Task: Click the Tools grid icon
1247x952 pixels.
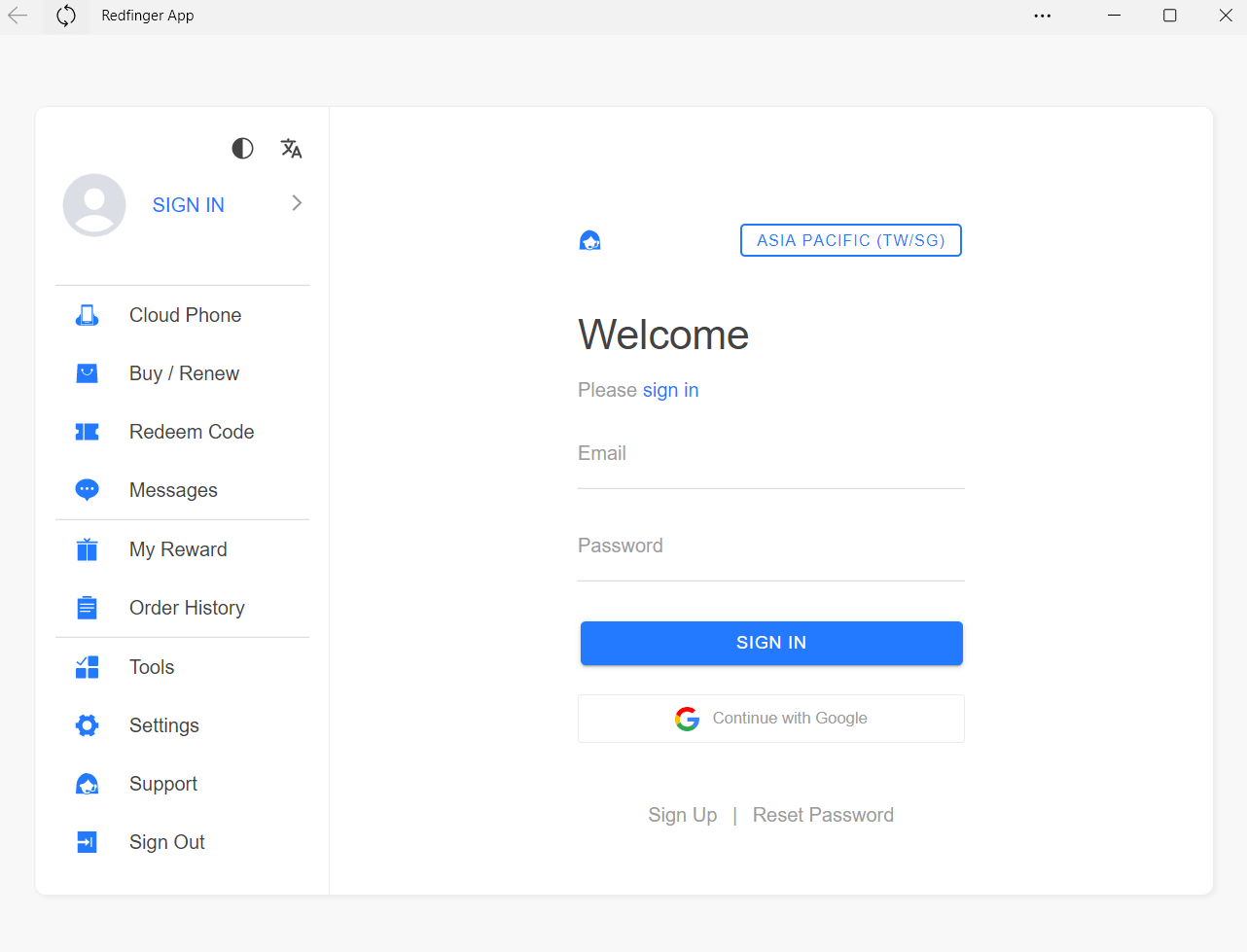Action: (87, 667)
